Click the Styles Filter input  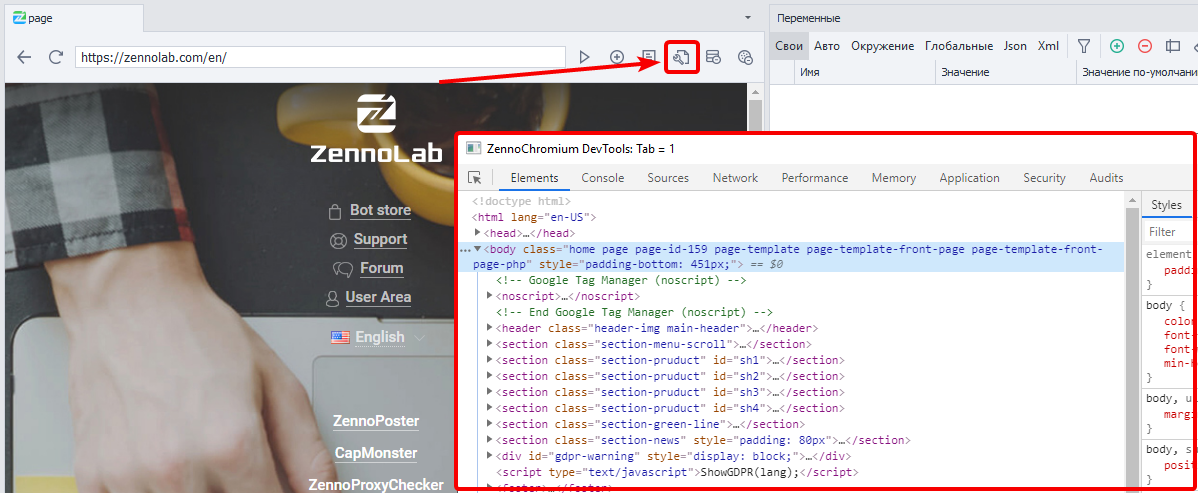1170,231
